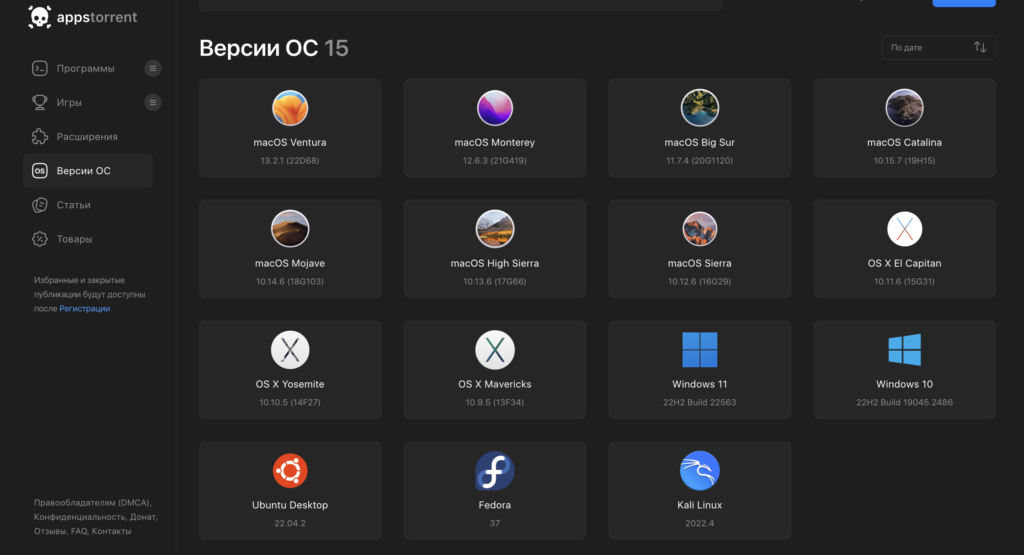The height and width of the screenshot is (555, 1024).
Task: Open the Ubuntu Desktop logo
Action: pyautogui.click(x=290, y=470)
